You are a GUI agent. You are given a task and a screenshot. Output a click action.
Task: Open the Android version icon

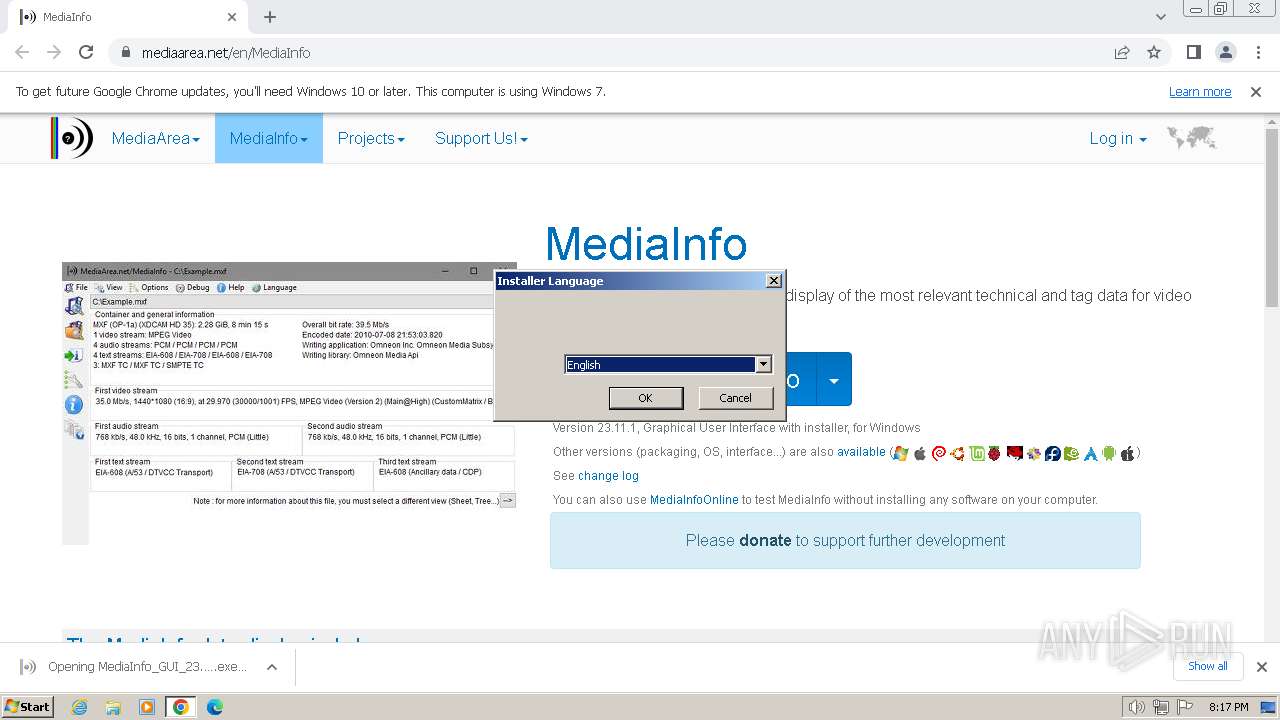tap(1109, 453)
